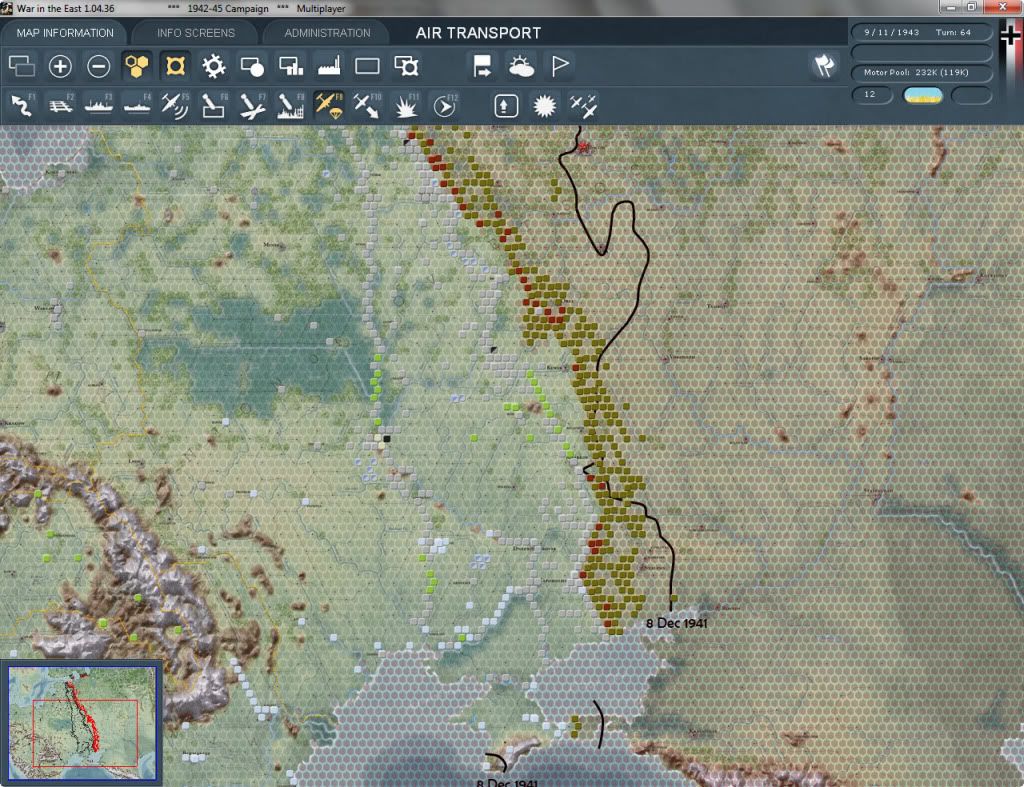This screenshot has width=1024, height=787.
Task: Click the empty rectangle counter icon
Action: [x=367, y=66]
